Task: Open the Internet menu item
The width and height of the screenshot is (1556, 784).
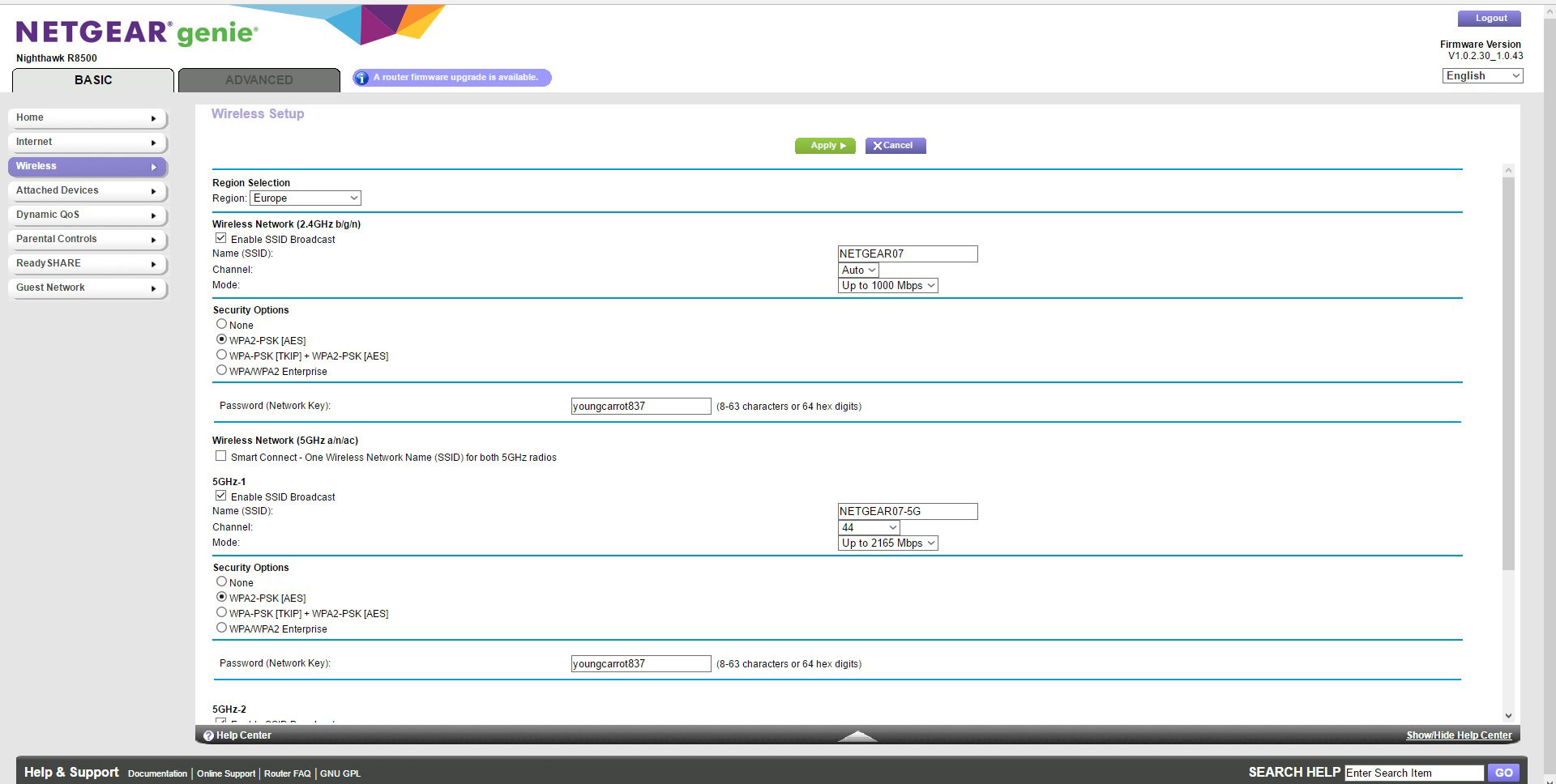Action: 88,143
